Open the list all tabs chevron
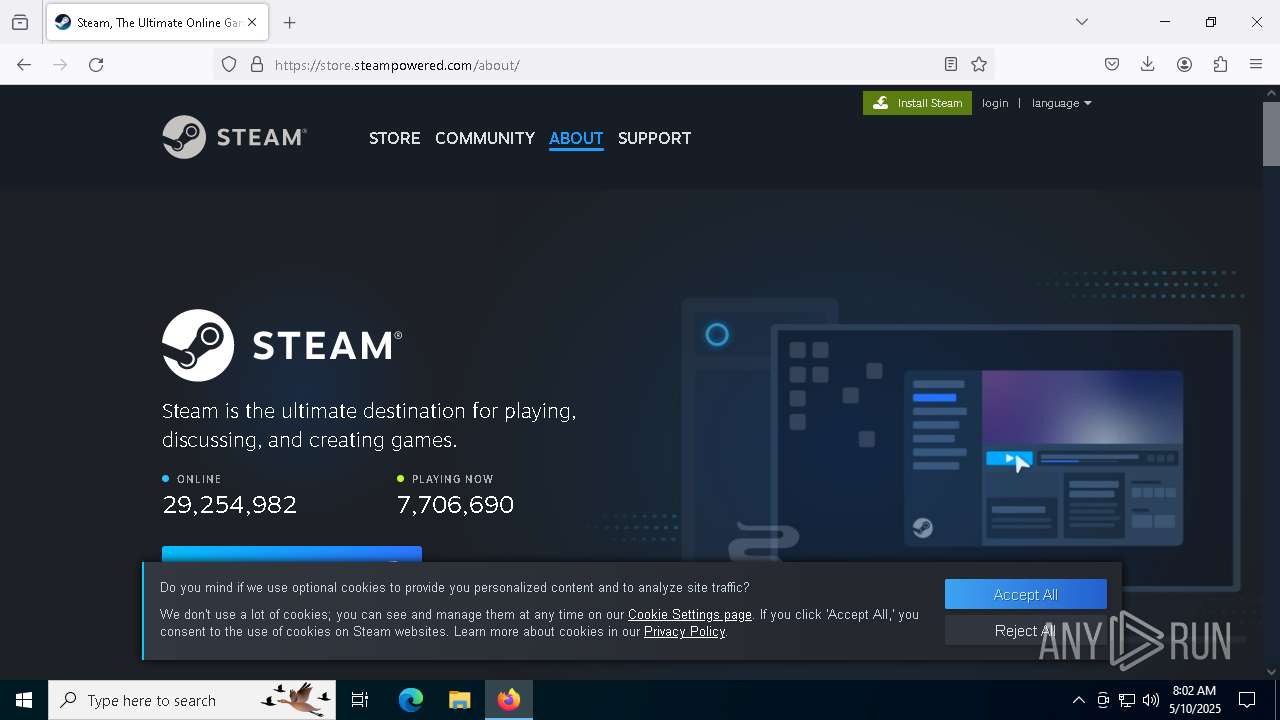The height and width of the screenshot is (720, 1280). pyautogui.click(x=1082, y=22)
